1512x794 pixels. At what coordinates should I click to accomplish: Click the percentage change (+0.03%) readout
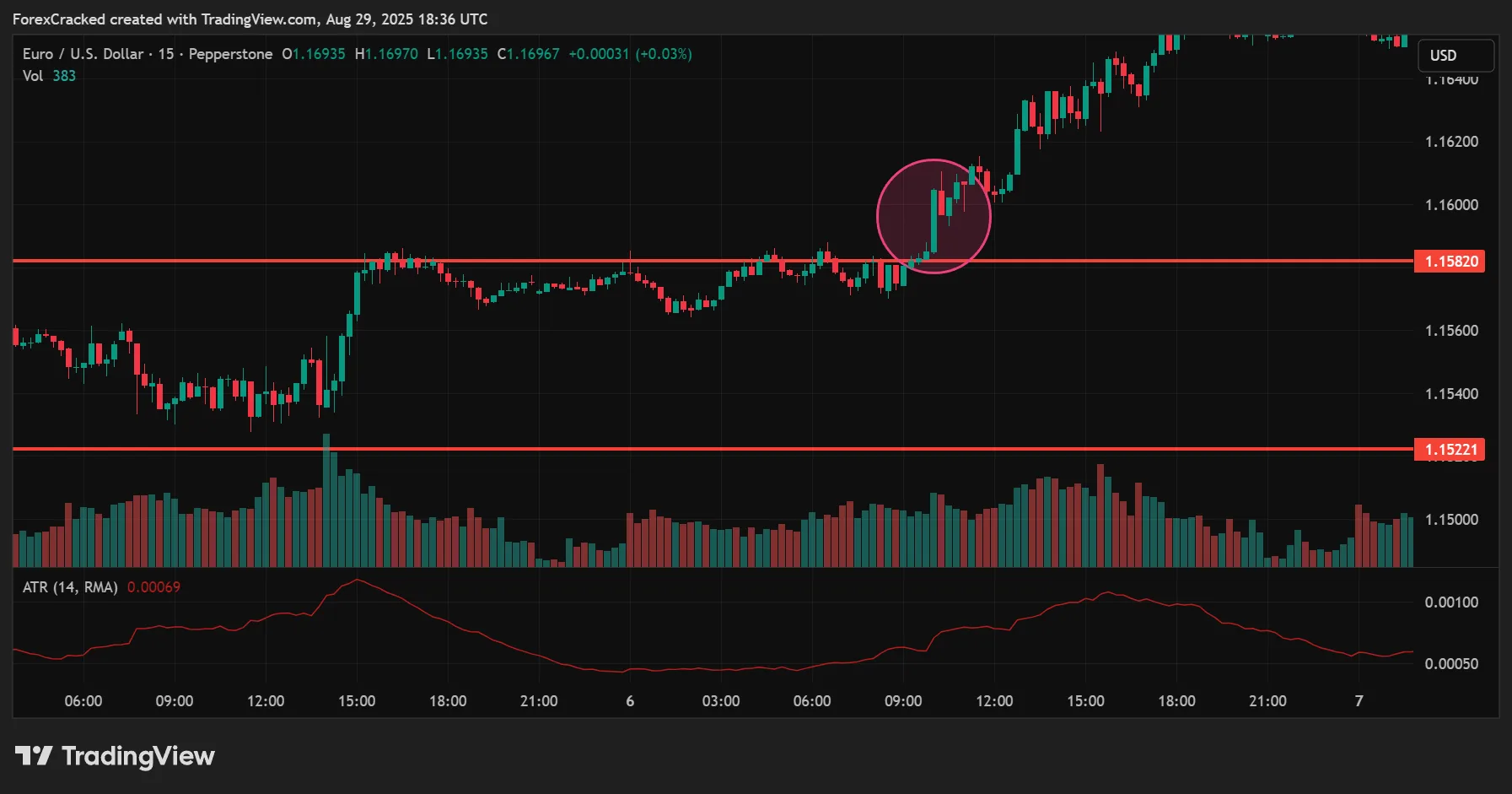coord(665,53)
